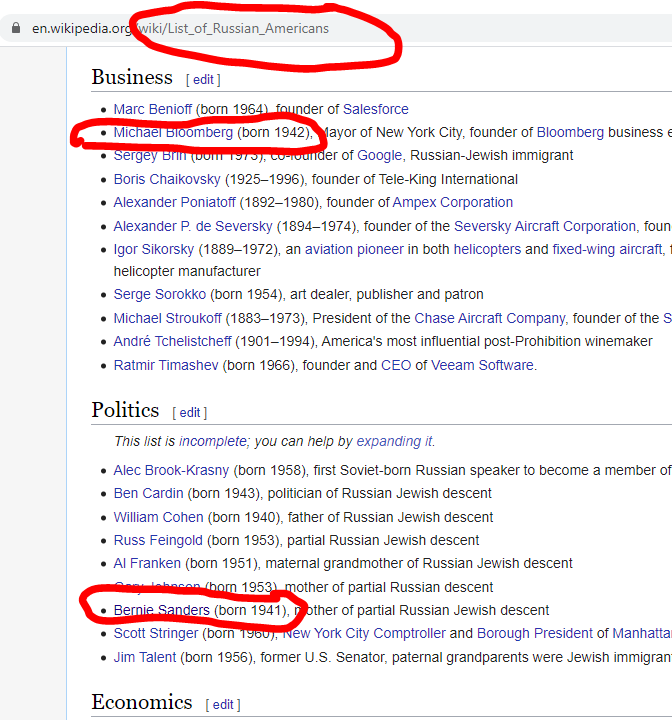Follow the aviation pioneer link
Viewport: 672px width, 720px height.
[x=354, y=249]
